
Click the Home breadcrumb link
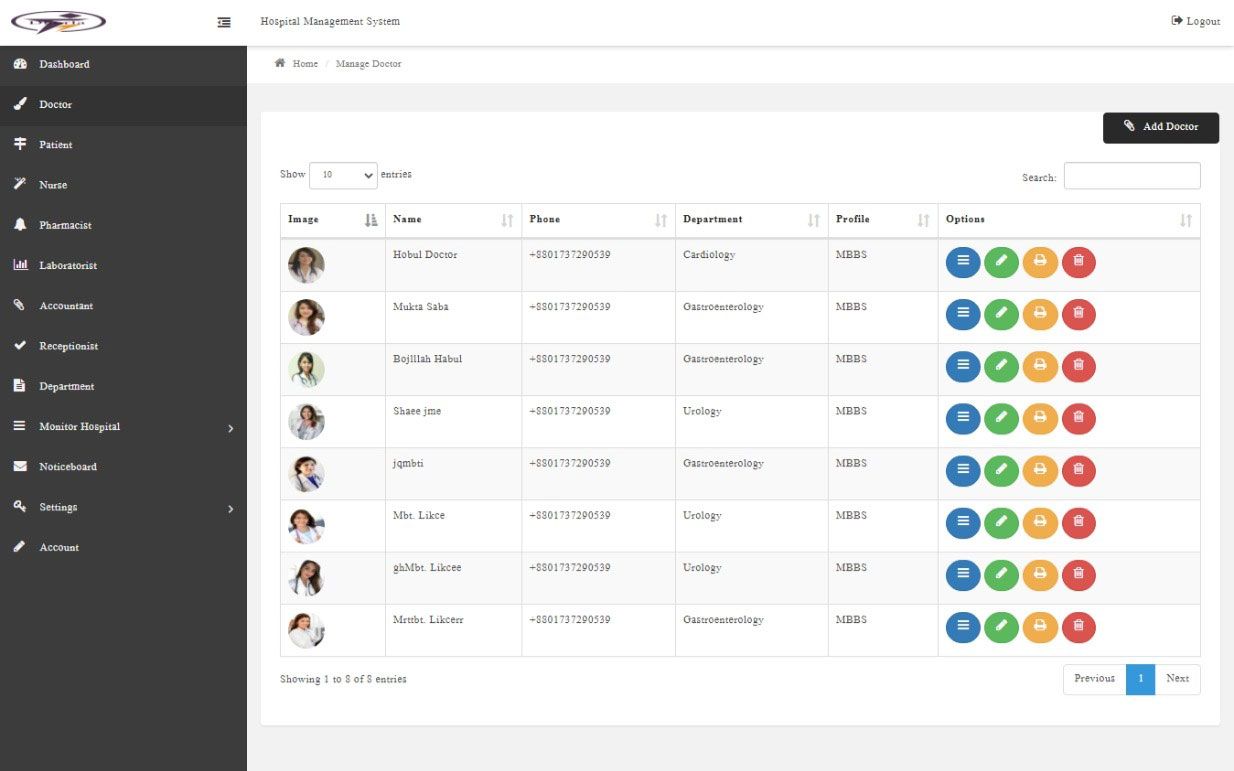[305, 64]
